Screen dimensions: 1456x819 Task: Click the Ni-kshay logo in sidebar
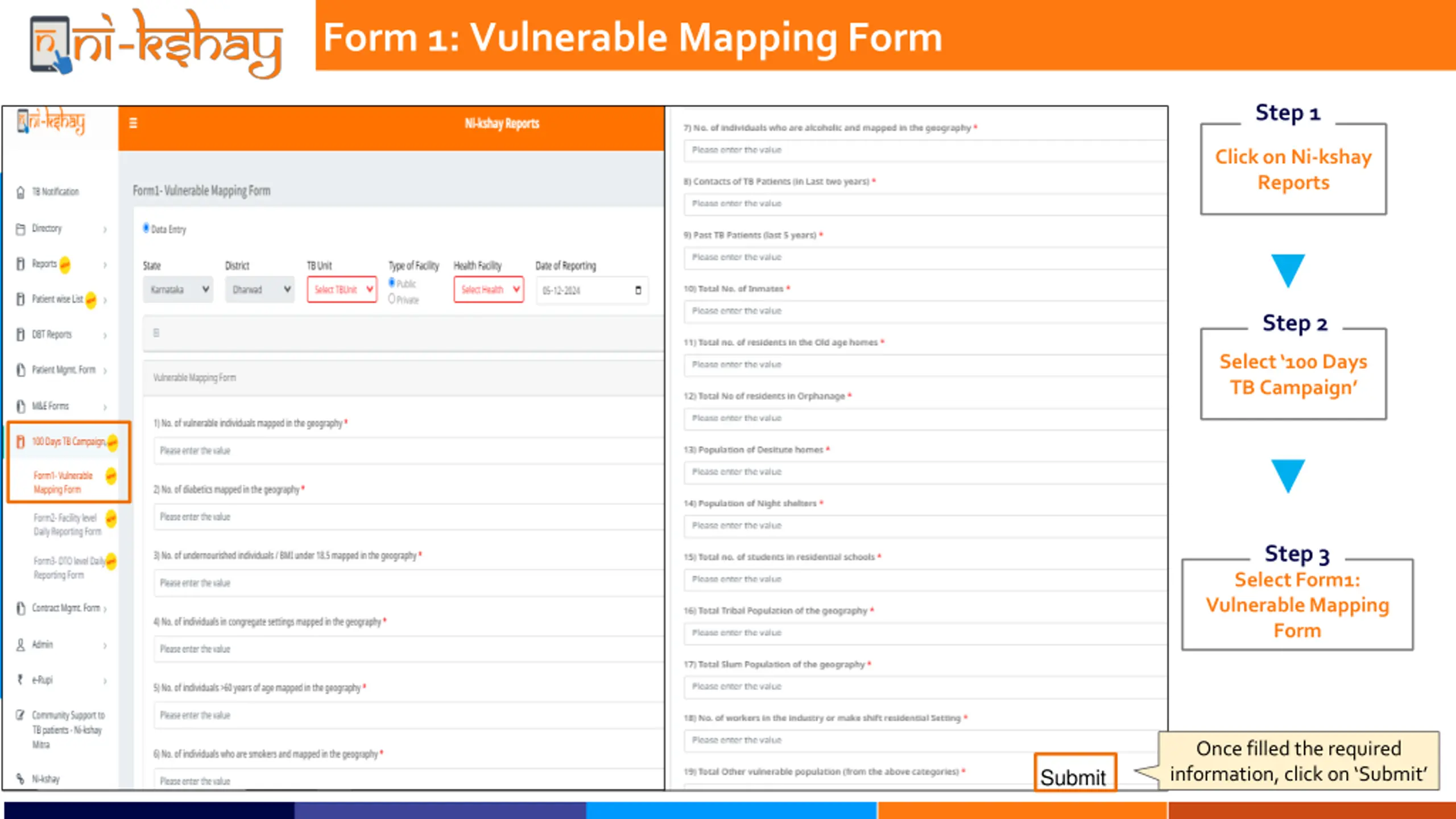pos(51,121)
